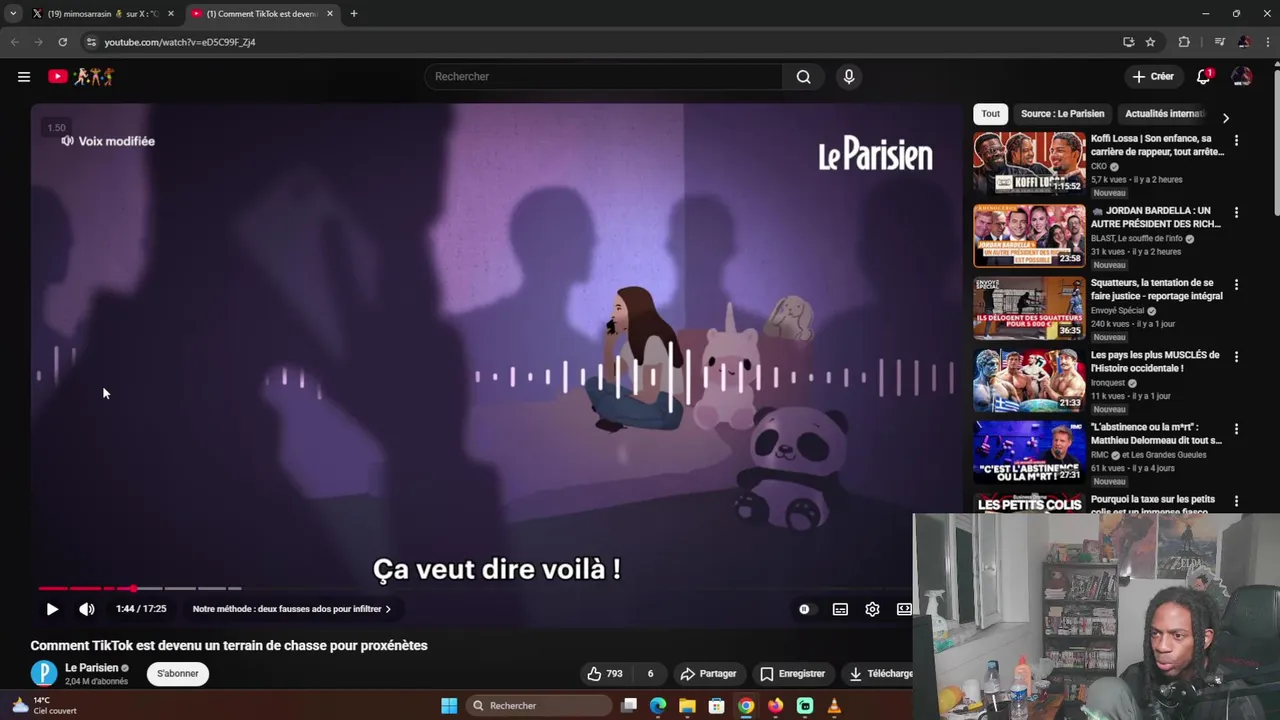
Task: Save the video with Enregistrer
Action: [x=792, y=674]
